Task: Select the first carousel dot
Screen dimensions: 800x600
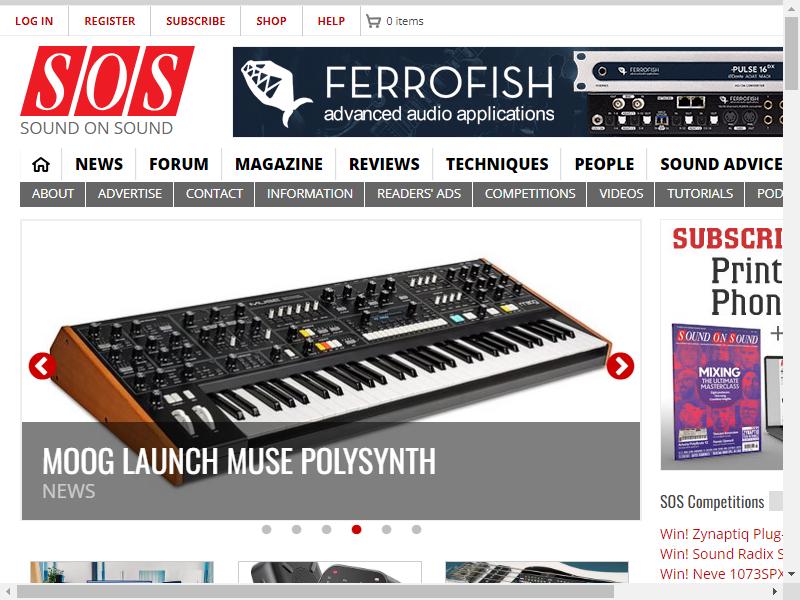Action: tap(266, 530)
